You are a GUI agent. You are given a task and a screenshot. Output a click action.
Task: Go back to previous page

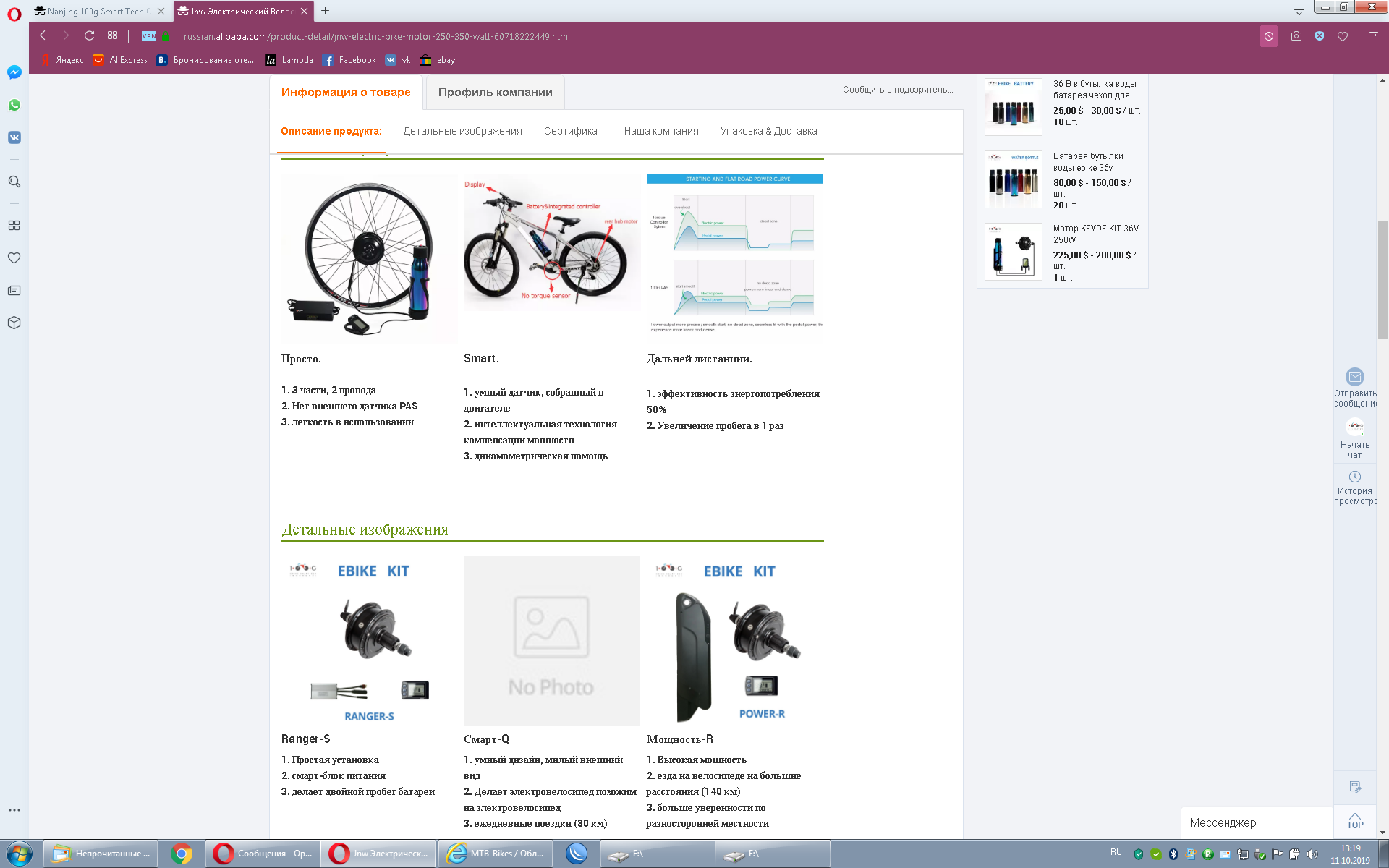(43, 35)
